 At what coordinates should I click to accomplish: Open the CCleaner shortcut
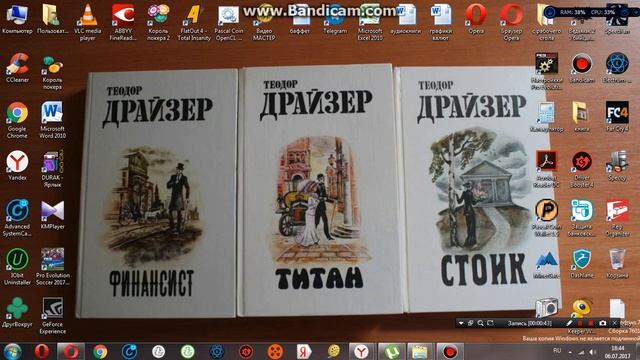tap(17, 68)
